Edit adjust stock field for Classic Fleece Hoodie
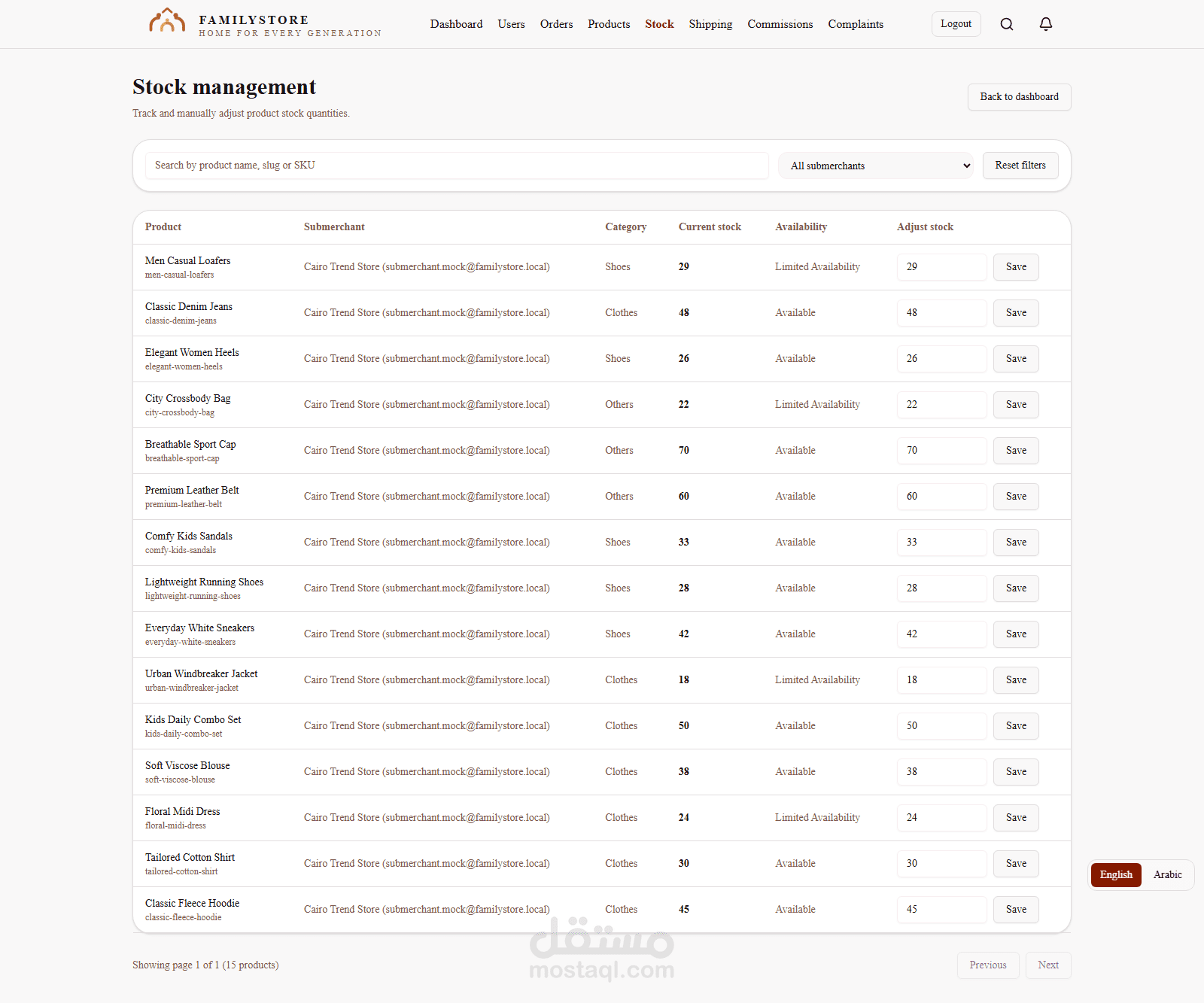 941,910
